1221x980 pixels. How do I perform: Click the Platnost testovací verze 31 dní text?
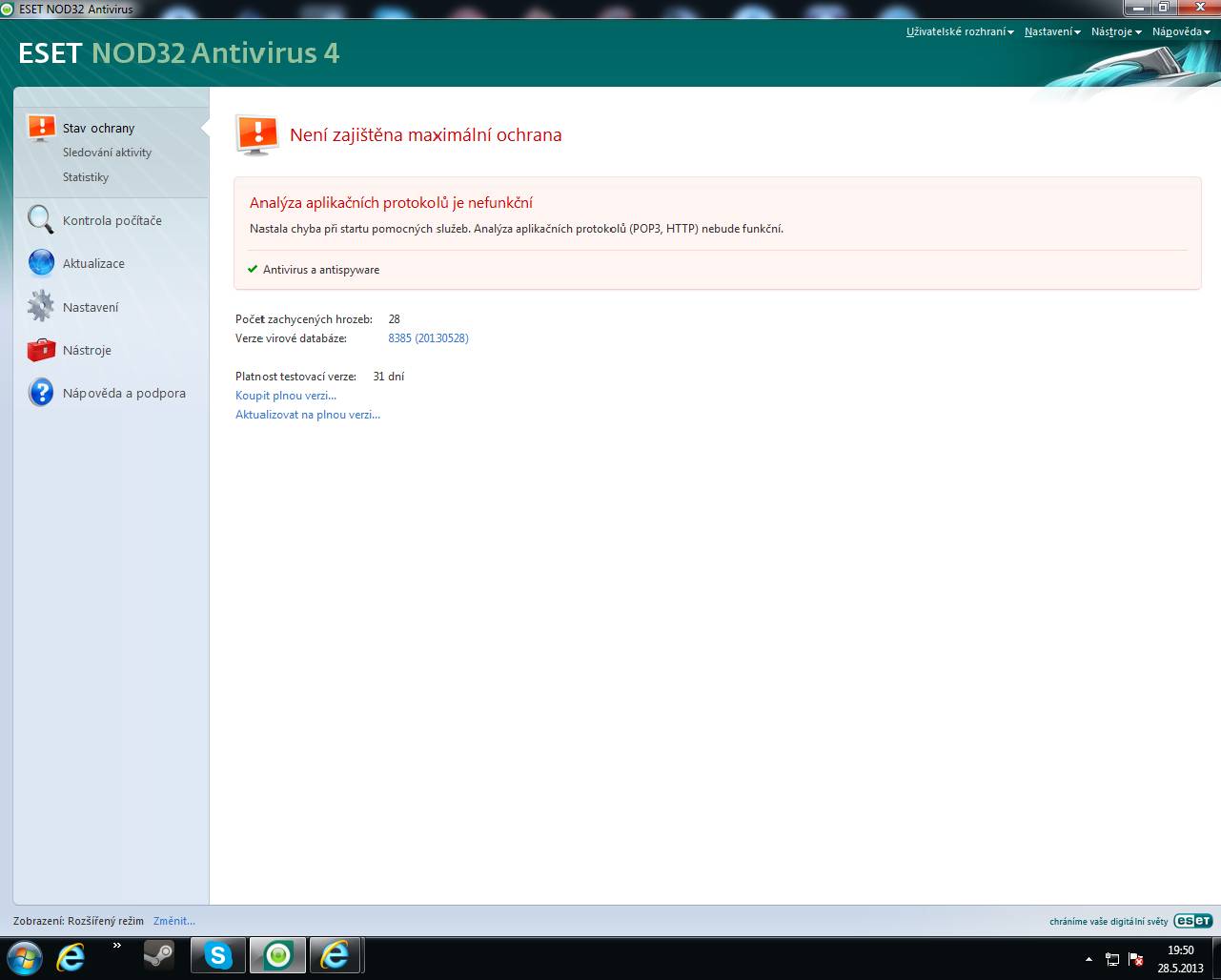click(x=319, y=377)
